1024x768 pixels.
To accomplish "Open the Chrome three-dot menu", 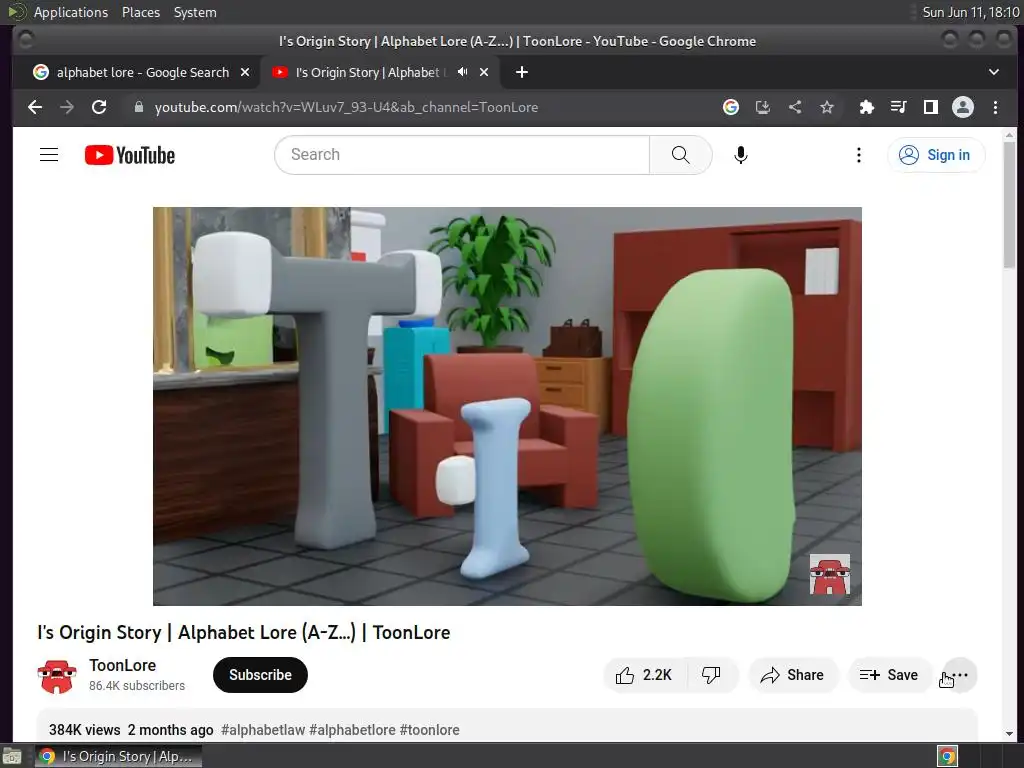I will (x=995, y=107).
